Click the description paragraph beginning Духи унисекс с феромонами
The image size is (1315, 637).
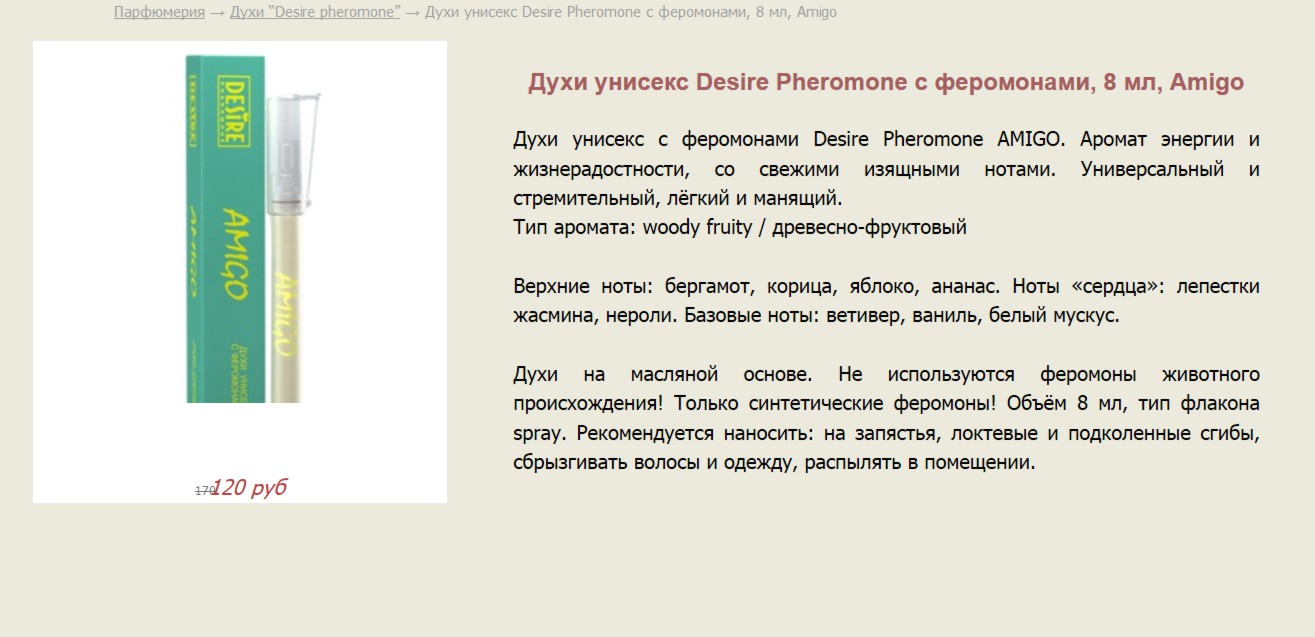pos(886,168)
